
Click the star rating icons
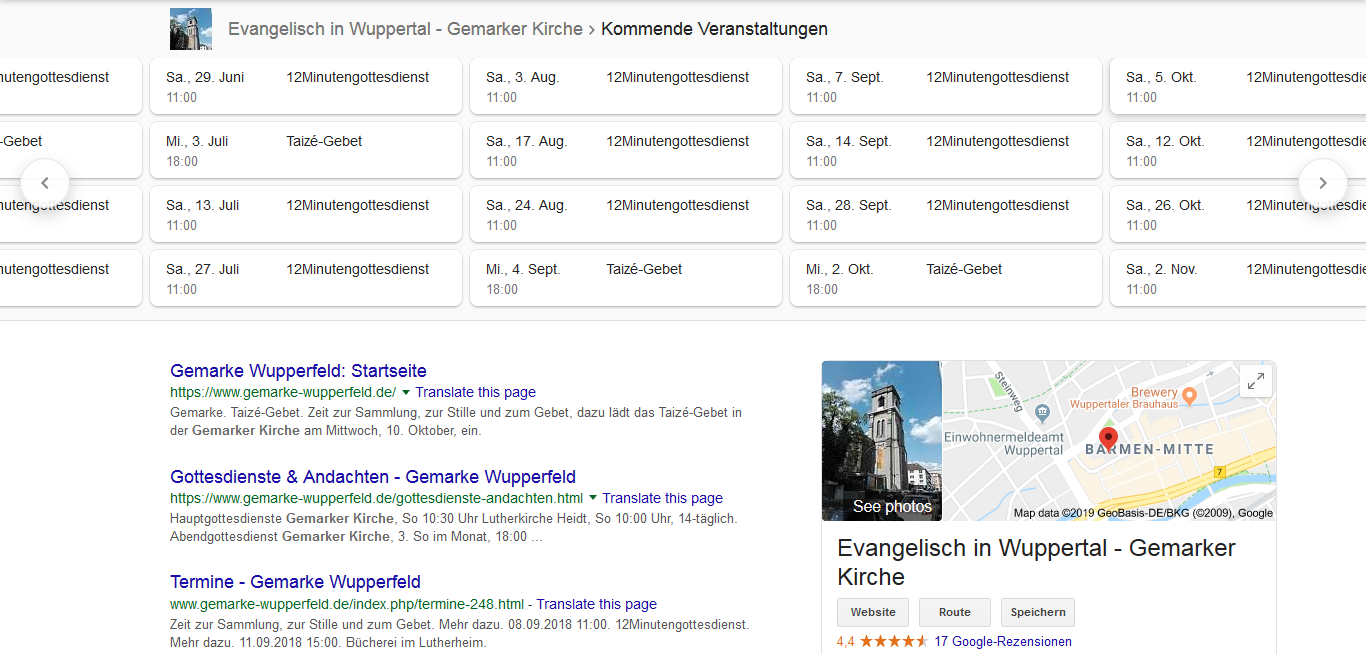click(894, 642)
